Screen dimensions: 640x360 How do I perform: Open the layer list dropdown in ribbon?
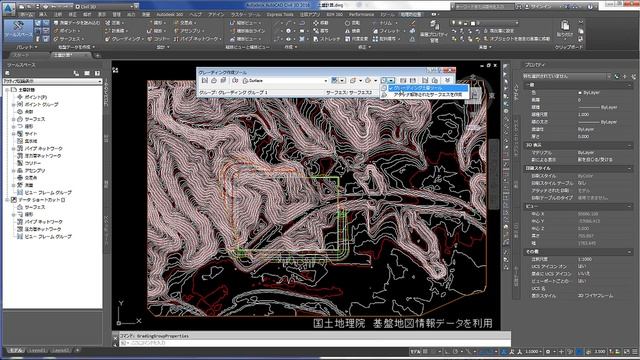point(485,23)
